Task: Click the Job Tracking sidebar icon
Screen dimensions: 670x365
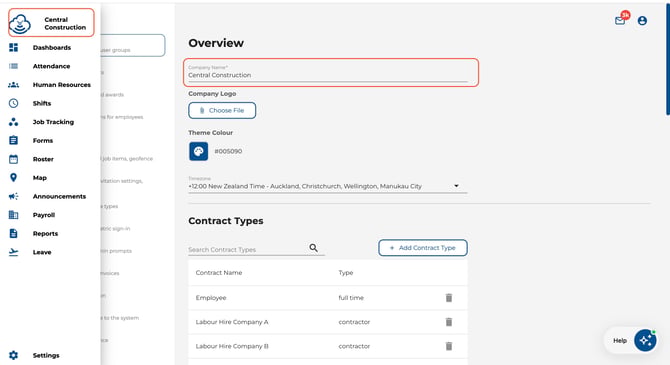Action: pos(13,122)
